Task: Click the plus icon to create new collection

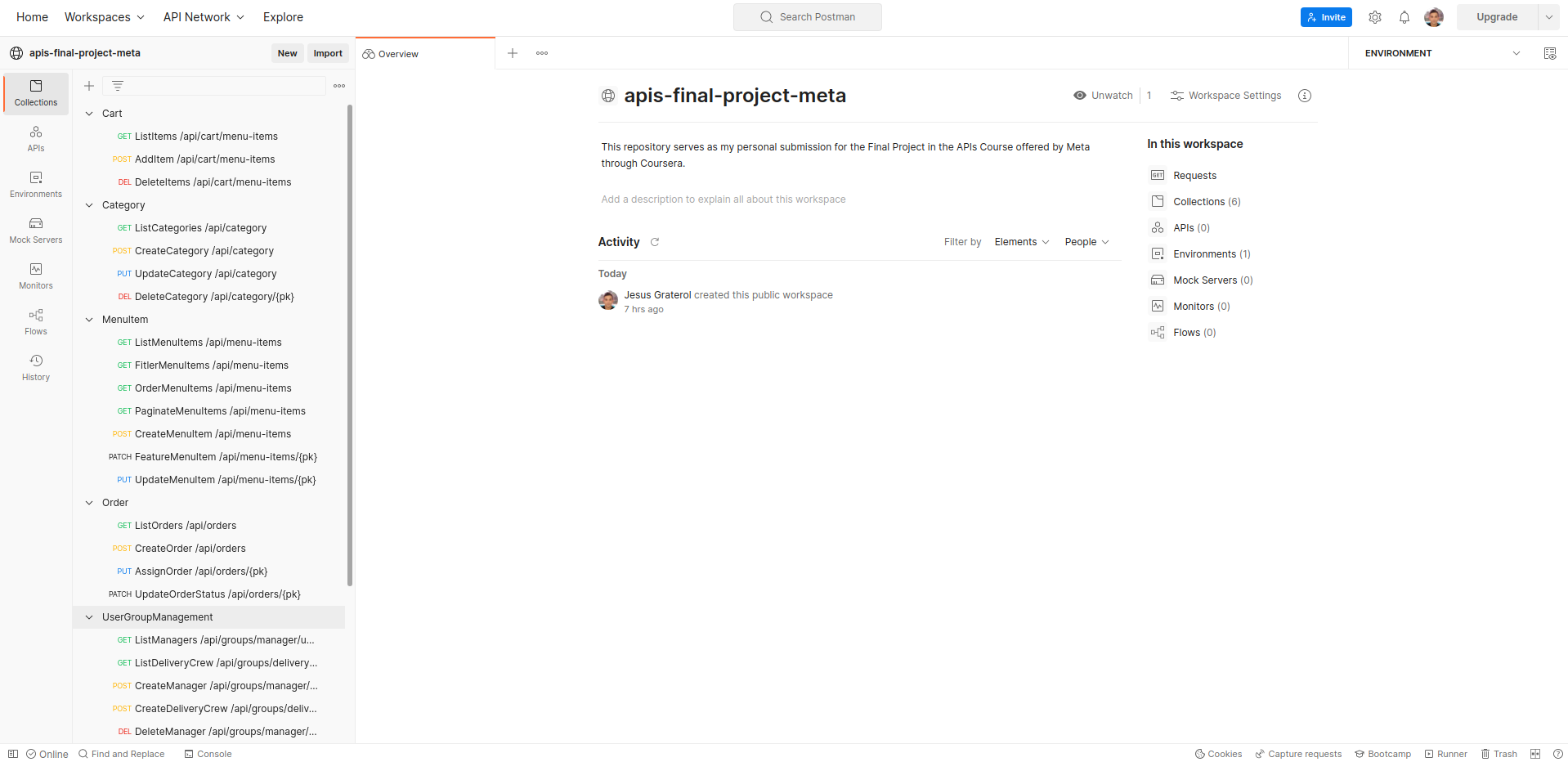Action: [x=89, y=86]
